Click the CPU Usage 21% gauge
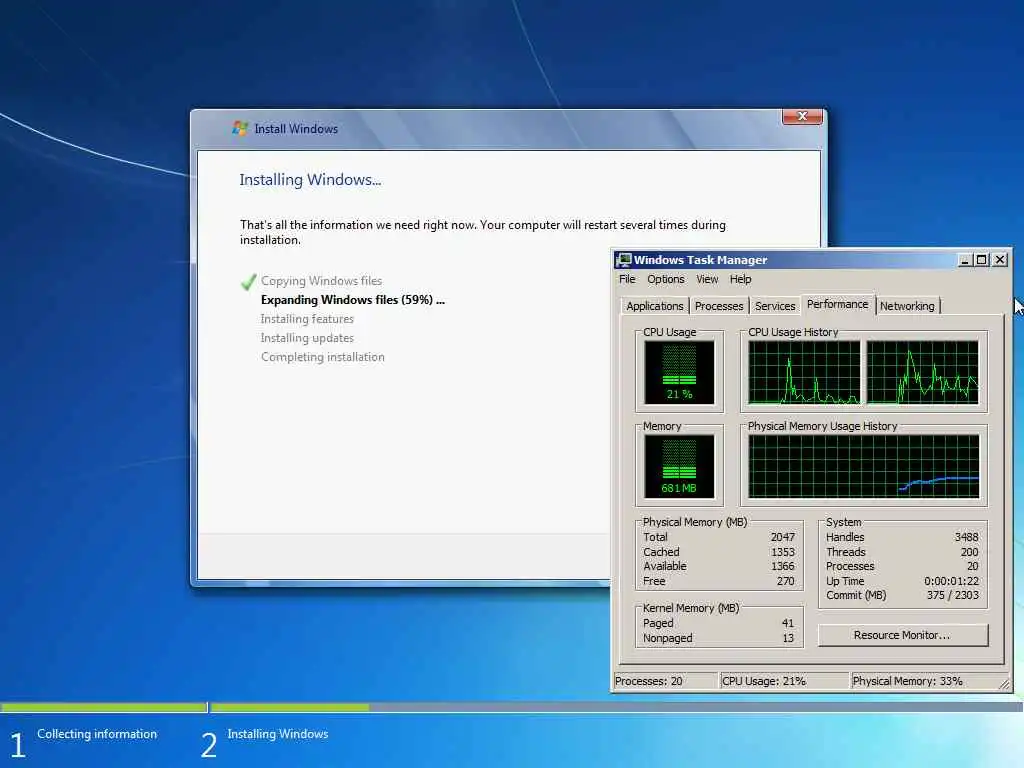The image size is (1024, 768). [x=679, y=372]
